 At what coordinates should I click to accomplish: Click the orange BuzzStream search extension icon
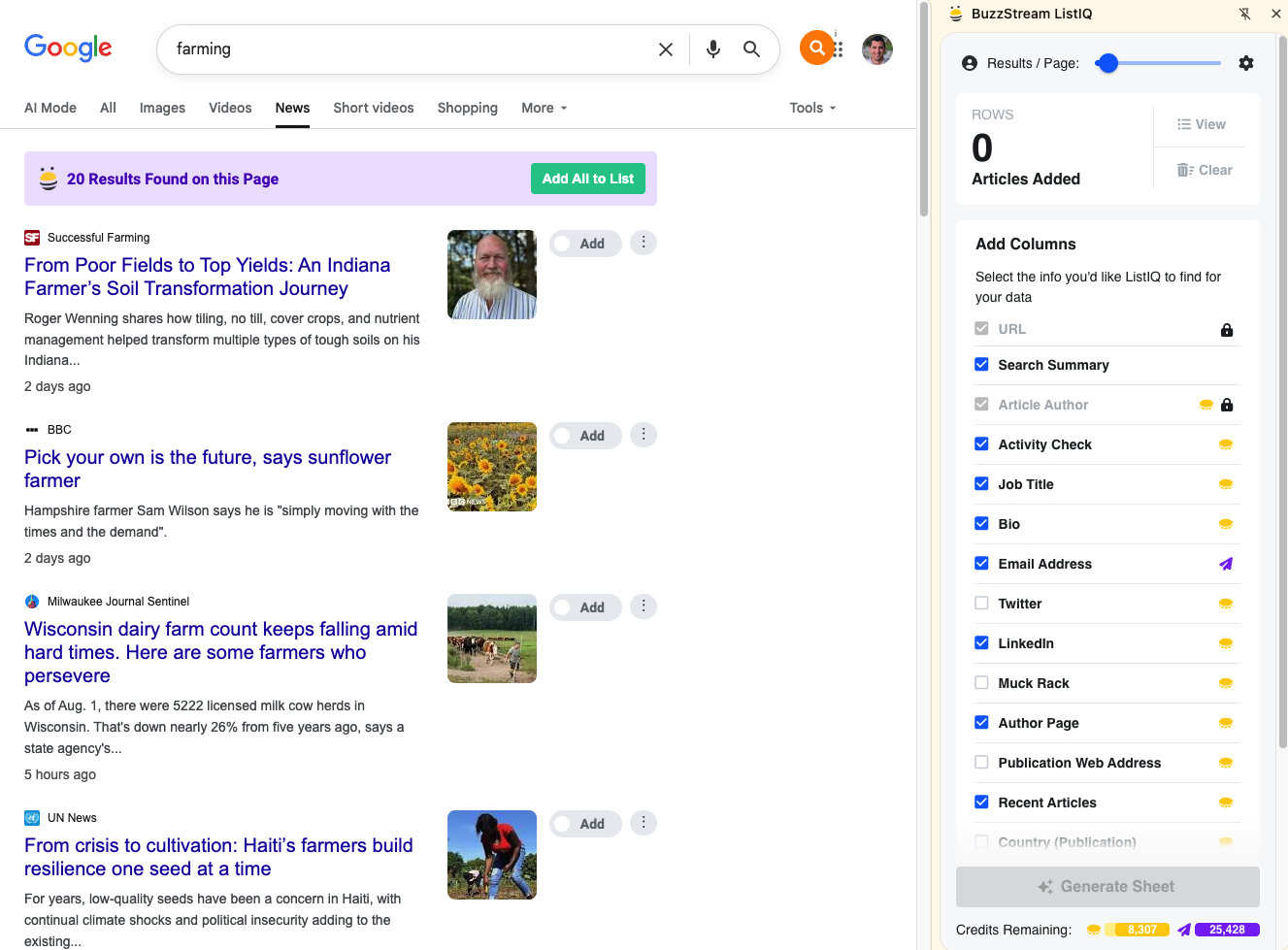tap(817, 48)
